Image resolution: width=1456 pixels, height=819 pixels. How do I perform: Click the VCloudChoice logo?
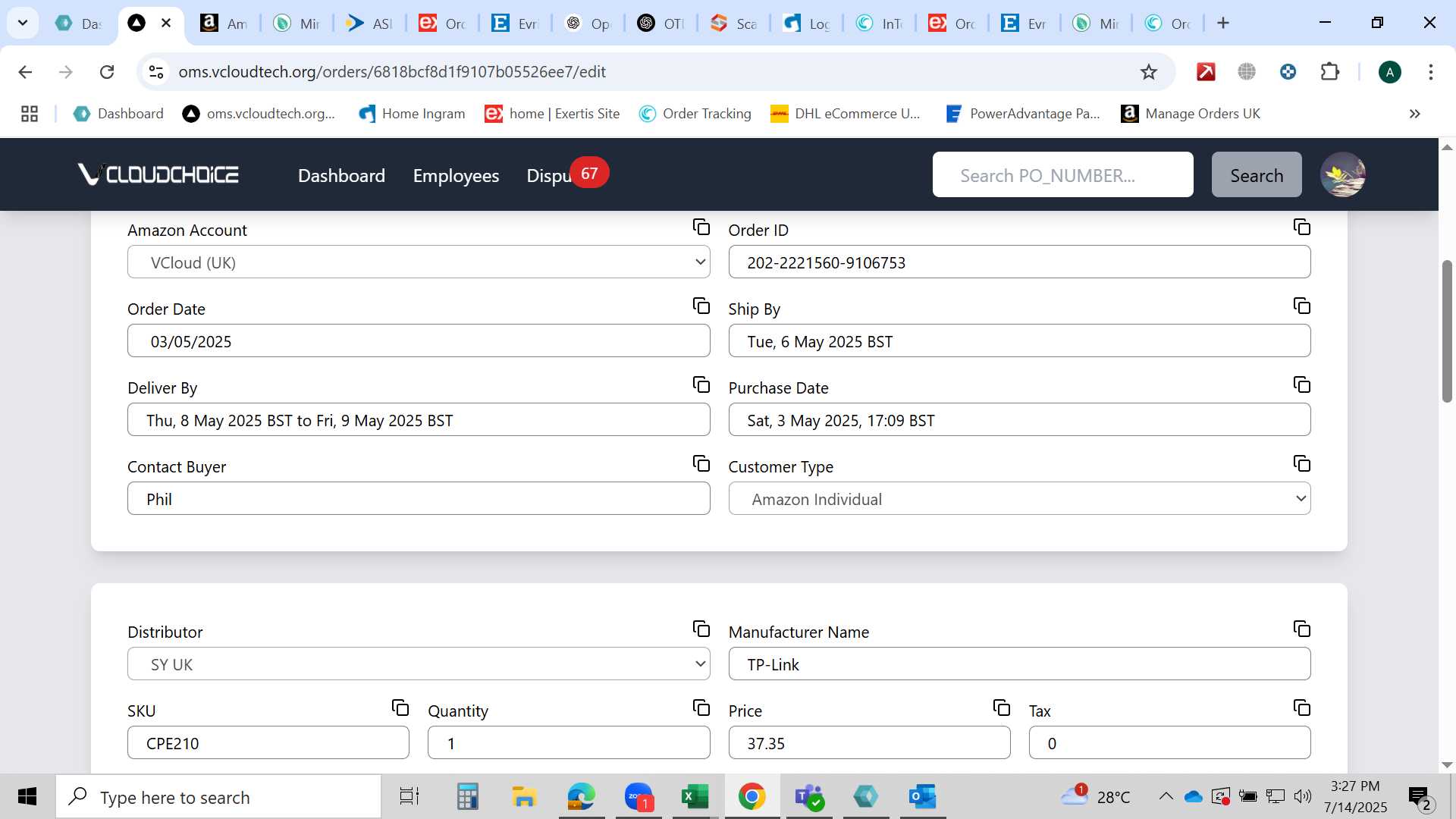click(158, 174)
